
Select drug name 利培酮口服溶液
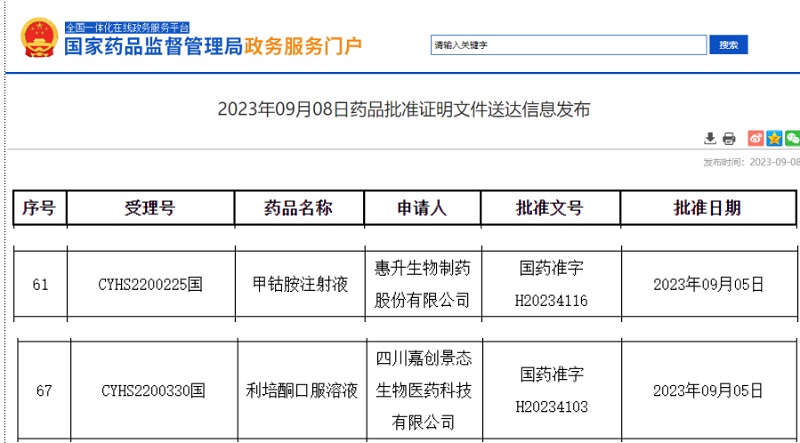click(302, 391)
